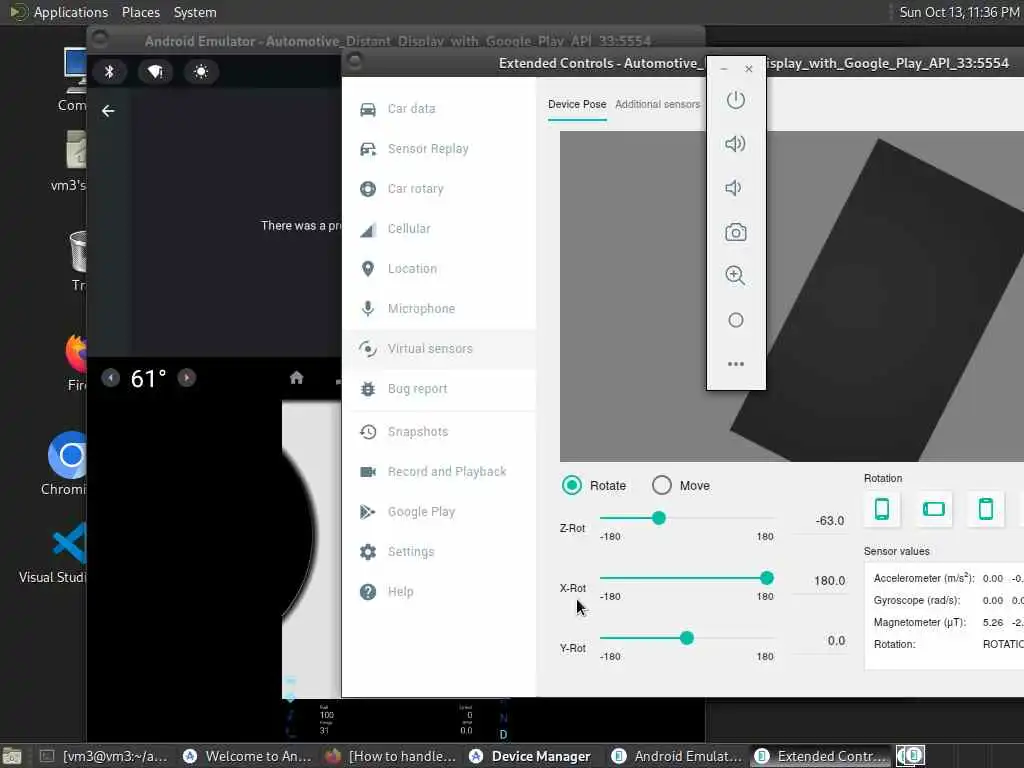The image size is (1024, 768).
Task: Click the 3D device pose preview
Action: click(x=792, y=296)
